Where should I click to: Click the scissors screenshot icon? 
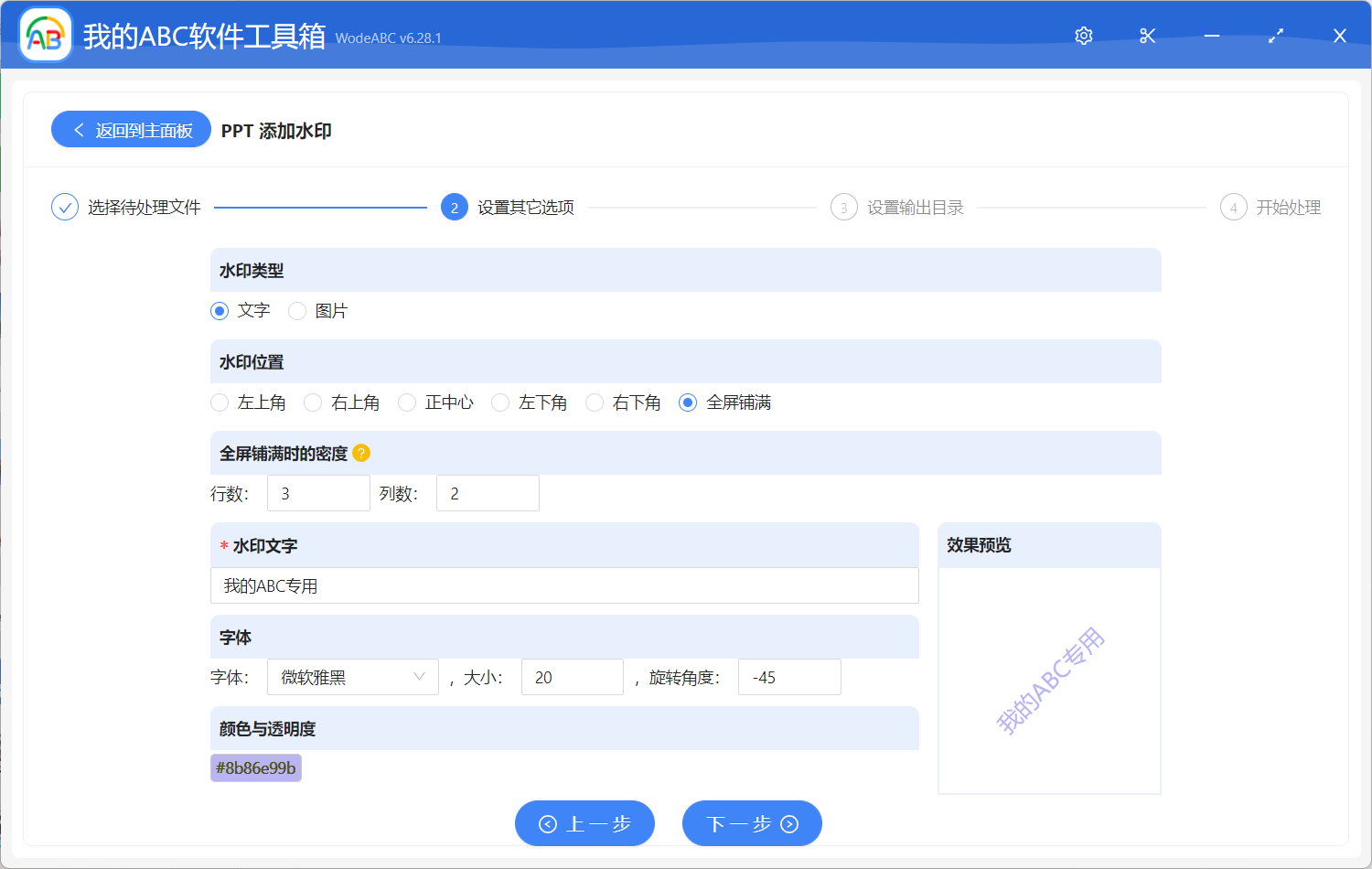click(x=1147, y=36)
